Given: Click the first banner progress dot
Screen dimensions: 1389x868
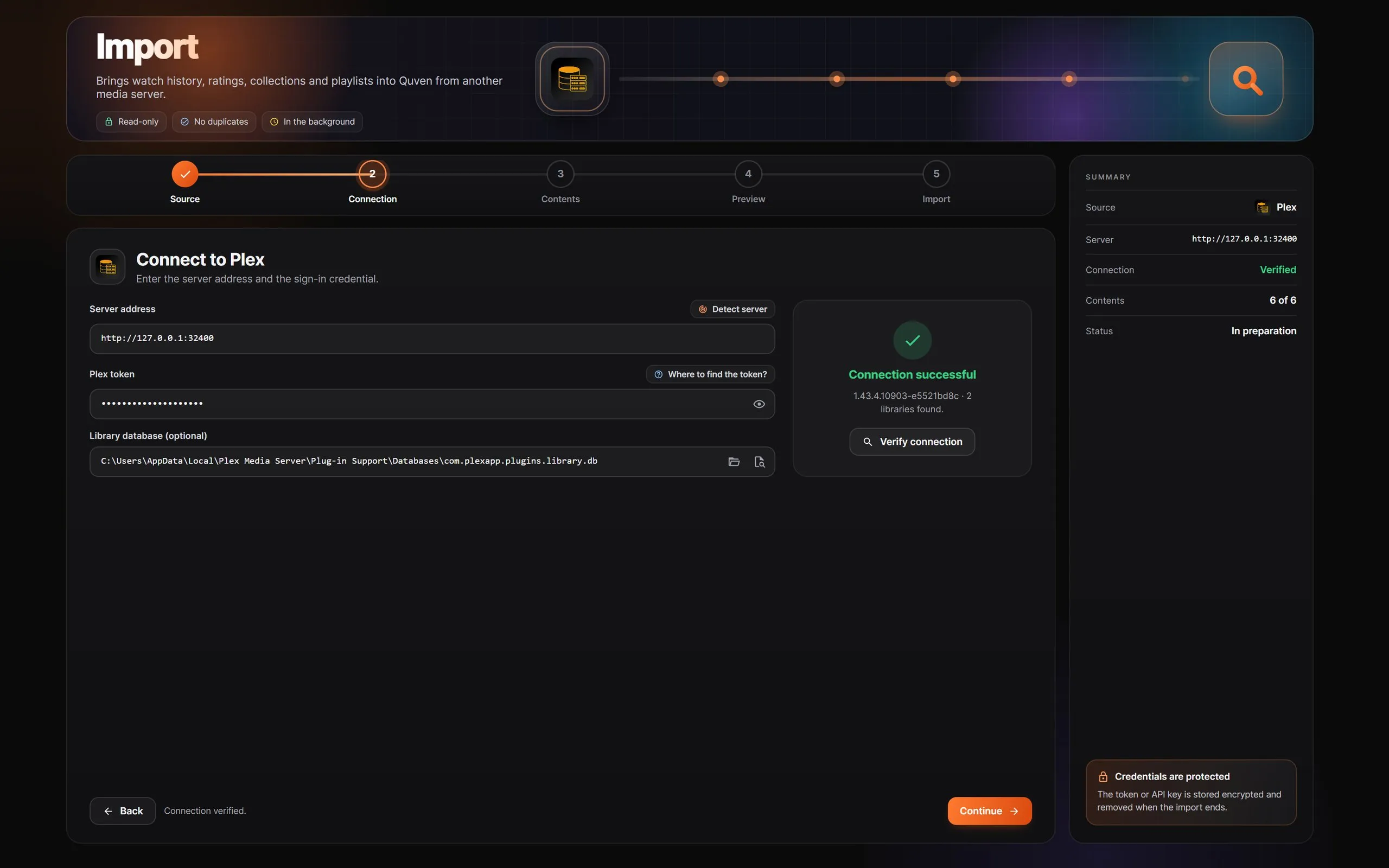Looking at the screenshot, I should (x=721, y=79).
